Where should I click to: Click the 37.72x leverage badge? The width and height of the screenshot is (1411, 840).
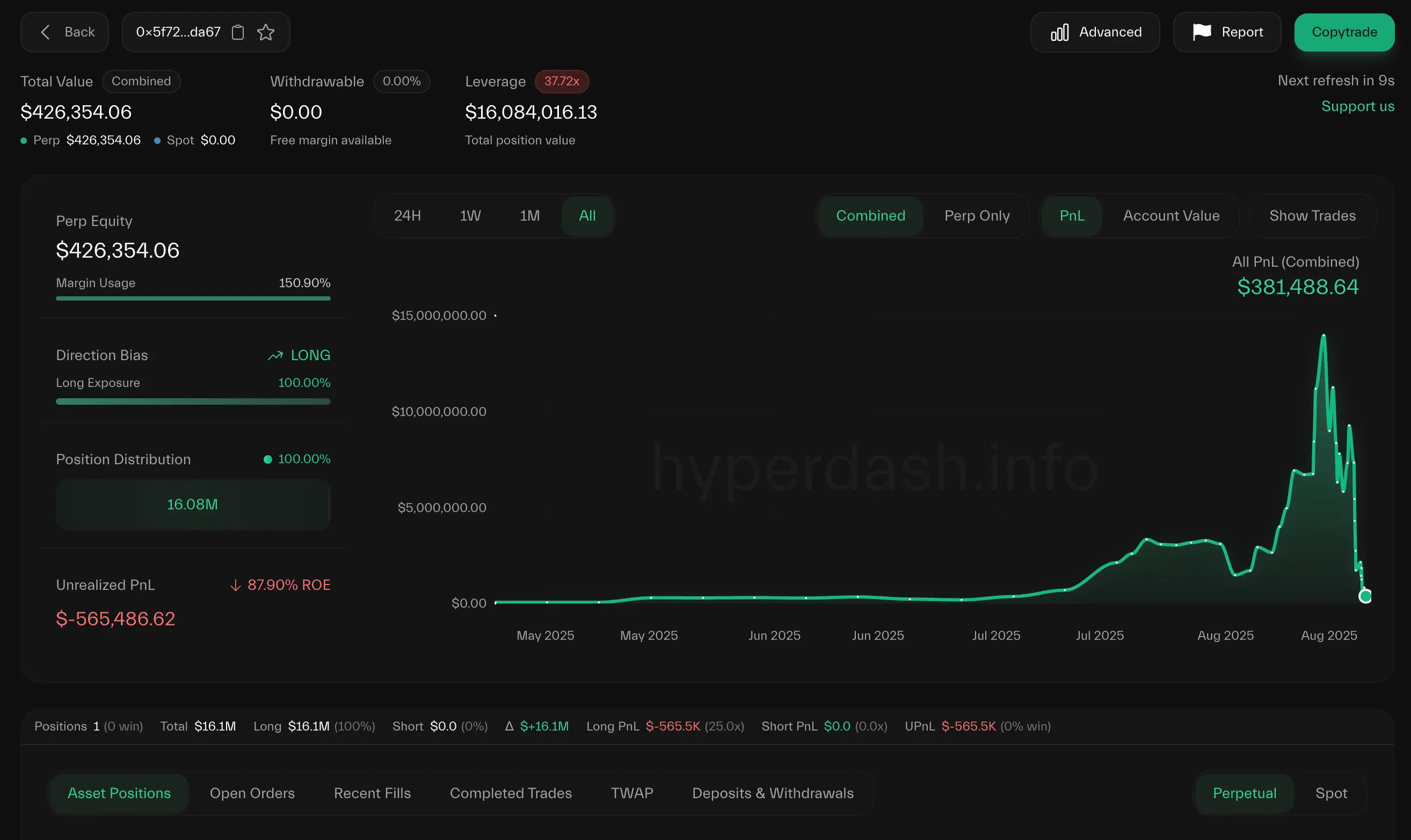tap(562, 82)
